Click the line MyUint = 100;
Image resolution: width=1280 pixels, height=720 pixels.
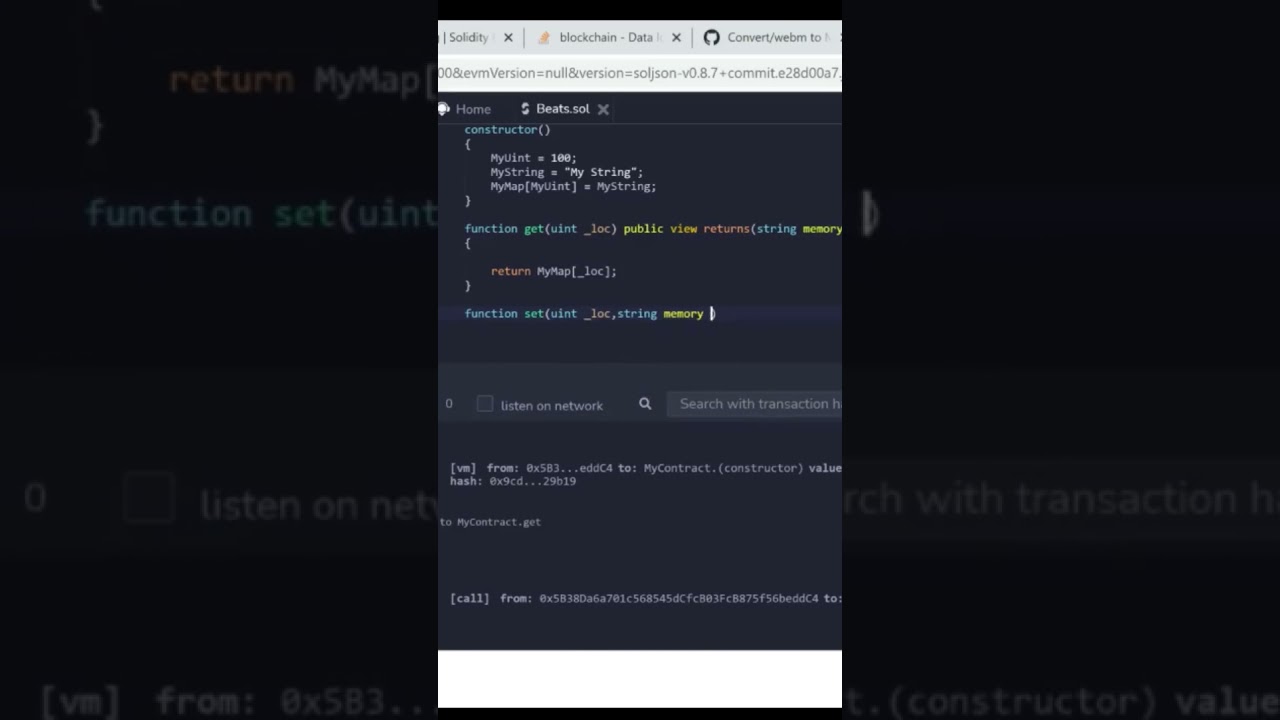(533, 158)
